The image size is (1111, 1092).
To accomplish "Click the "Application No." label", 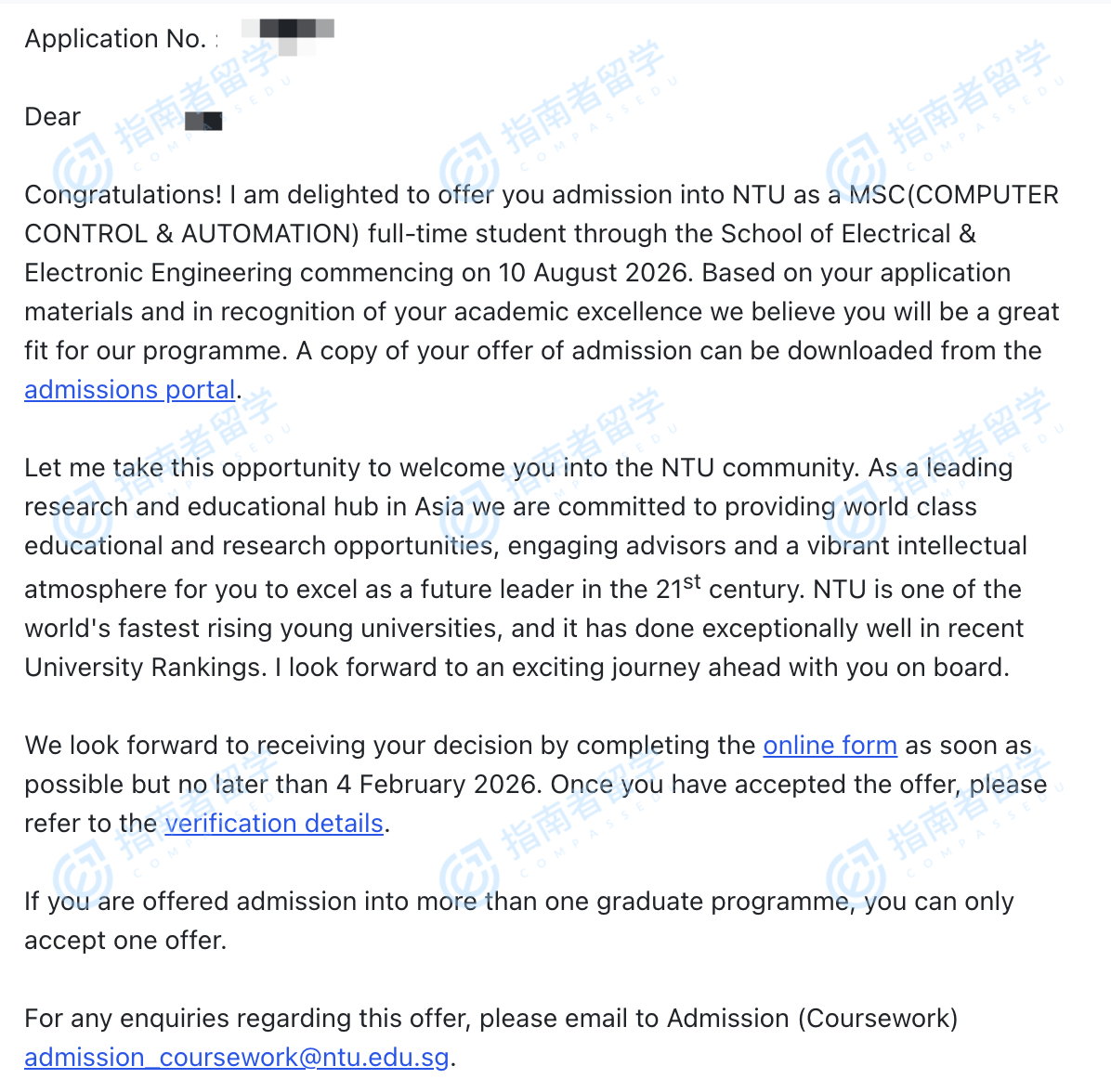I will [x=115, y=39].
